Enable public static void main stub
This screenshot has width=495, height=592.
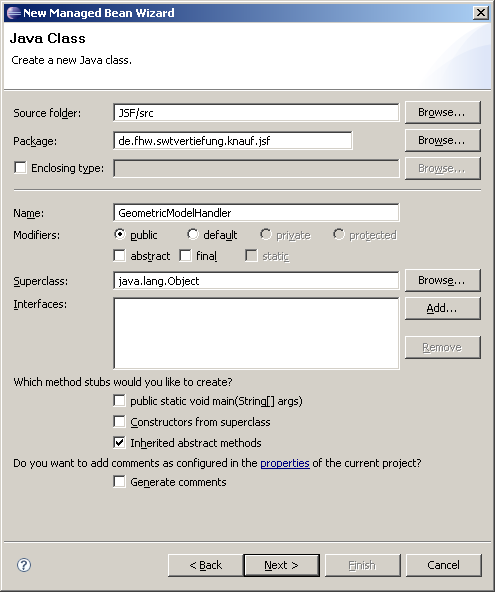point(119,401)
